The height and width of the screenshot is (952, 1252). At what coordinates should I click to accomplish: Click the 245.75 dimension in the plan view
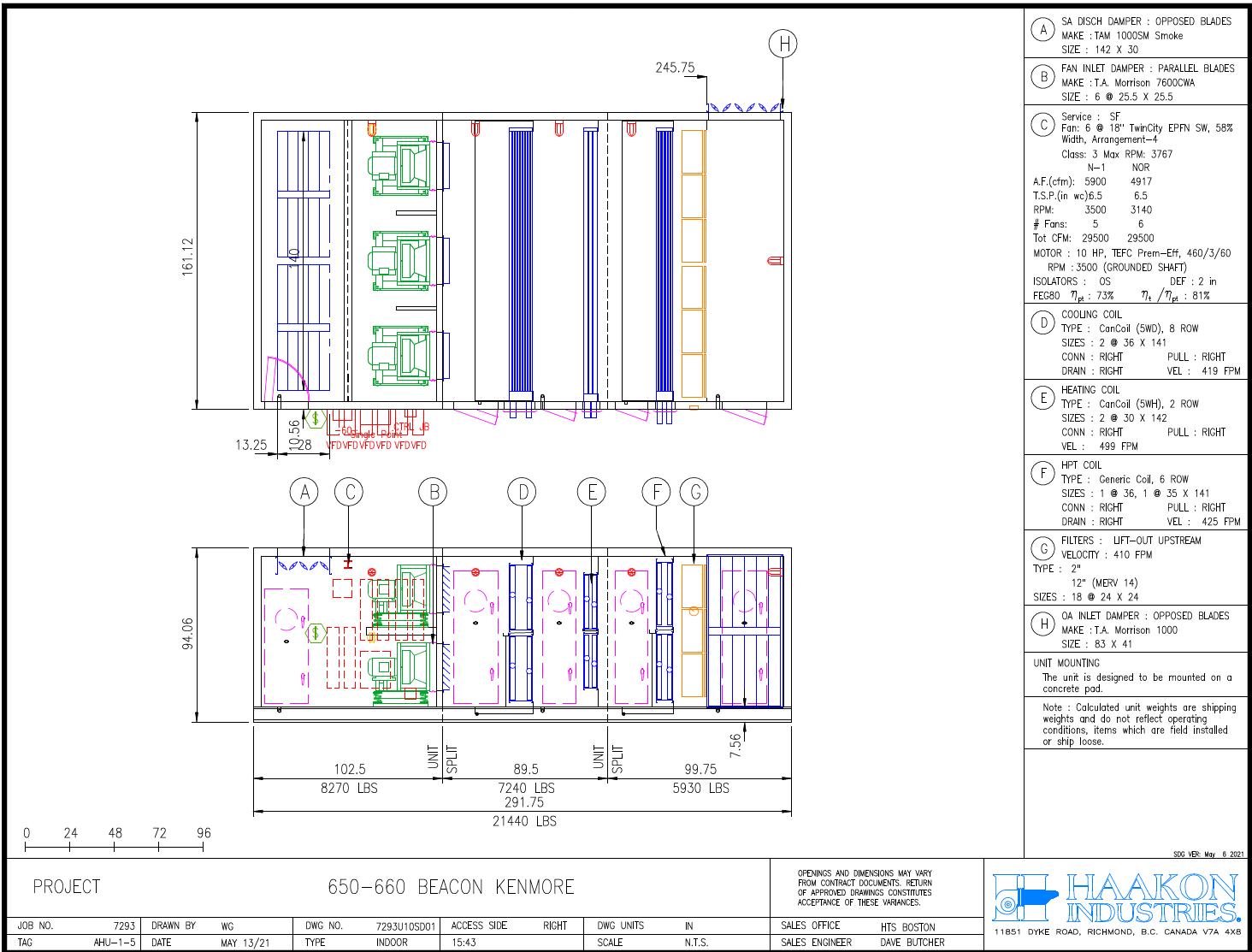[675, 68]
